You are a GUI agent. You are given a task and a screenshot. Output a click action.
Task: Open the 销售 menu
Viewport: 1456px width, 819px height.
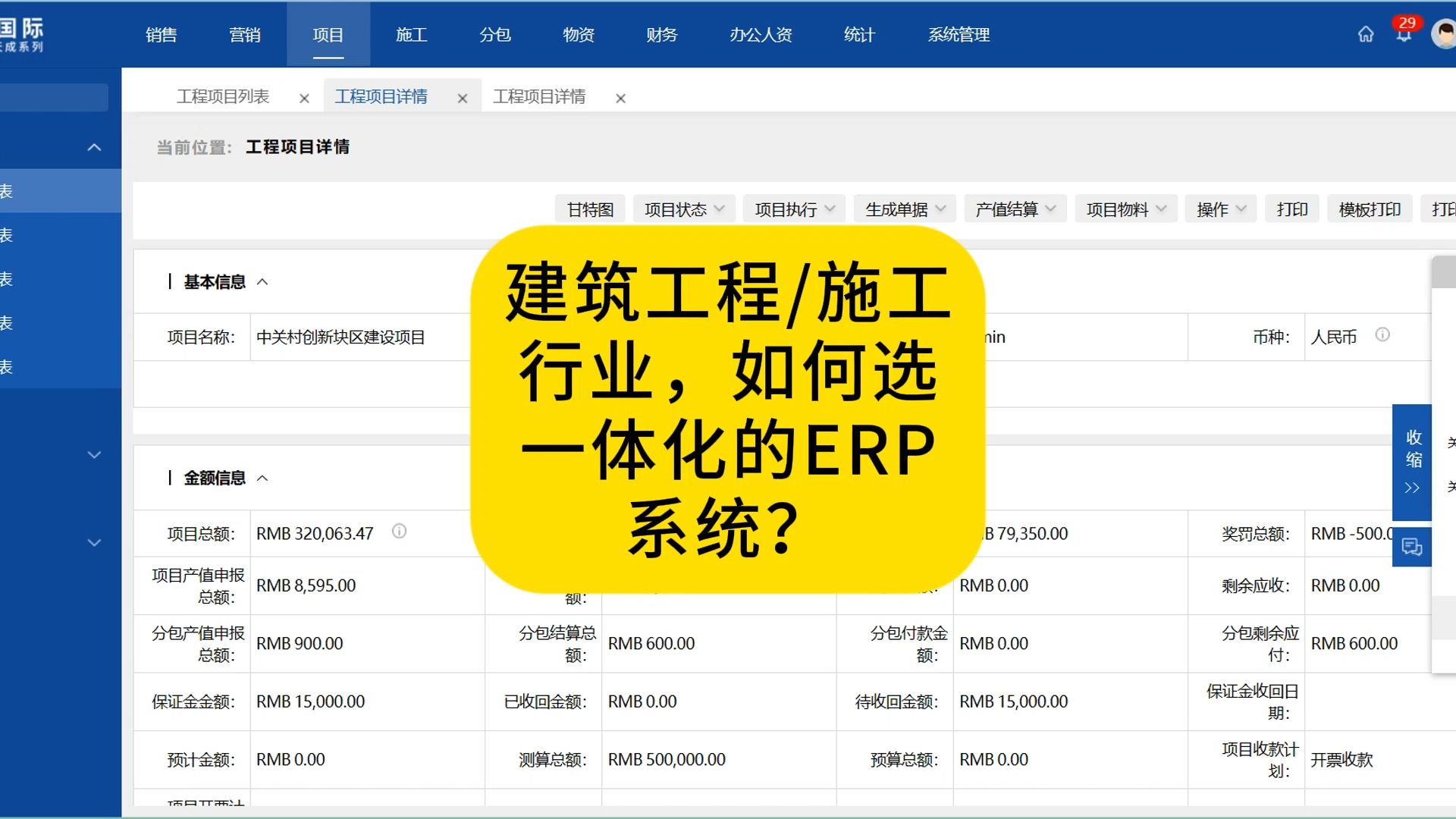point(162,35)
